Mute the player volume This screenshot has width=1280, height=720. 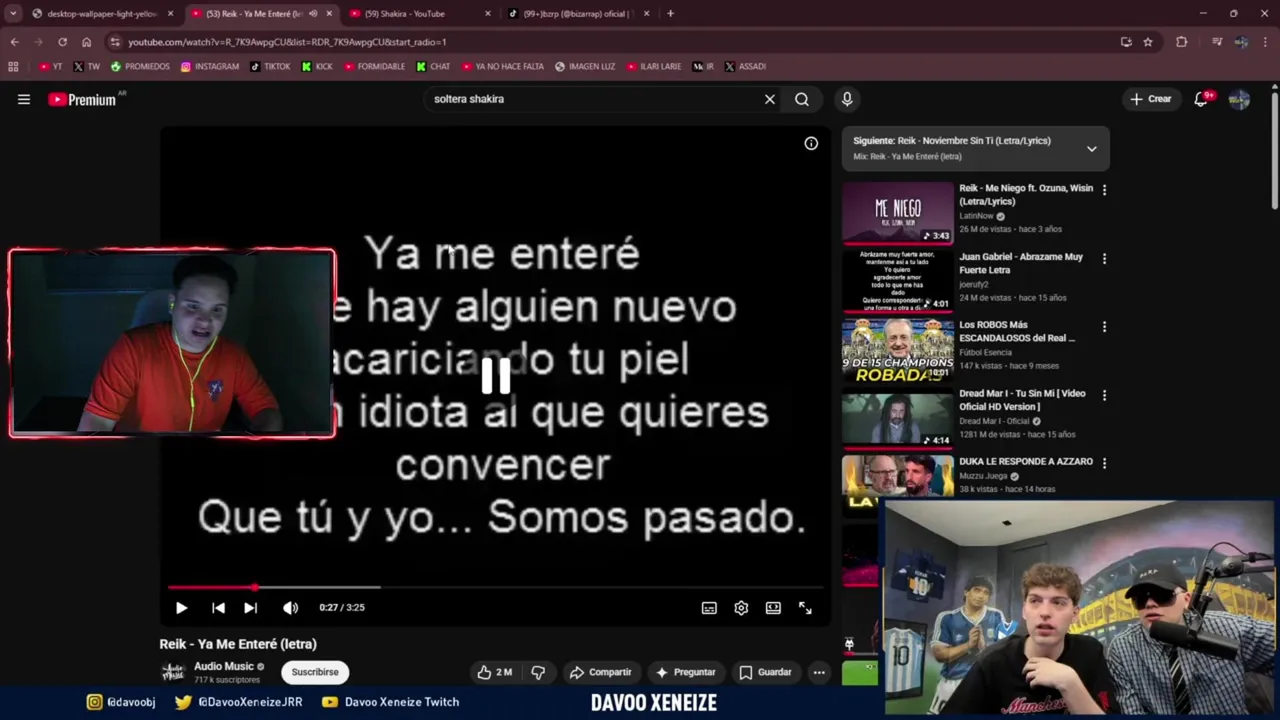[290, 607]
